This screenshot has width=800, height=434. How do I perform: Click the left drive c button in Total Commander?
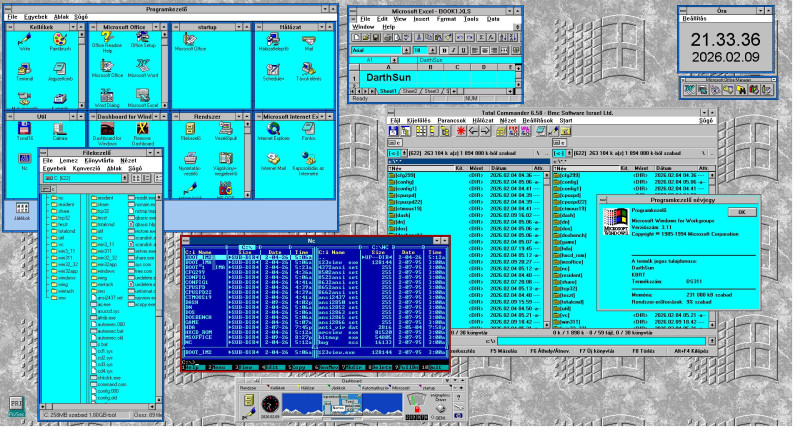point(395,143)
